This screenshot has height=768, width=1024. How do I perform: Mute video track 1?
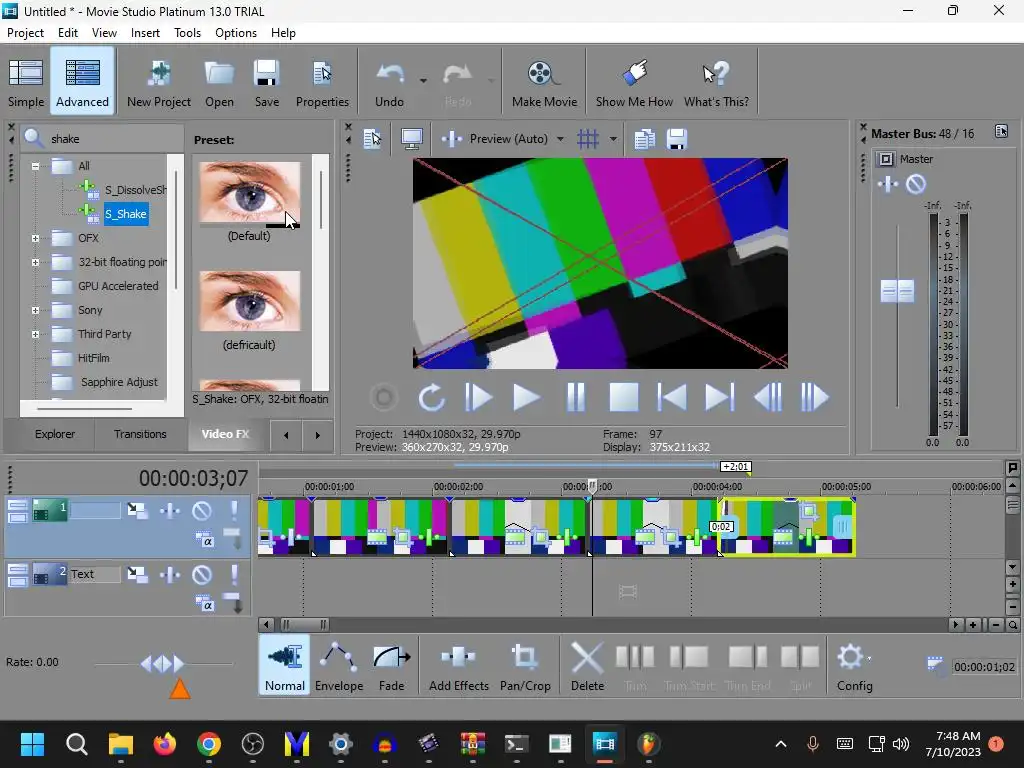[202, 511]
